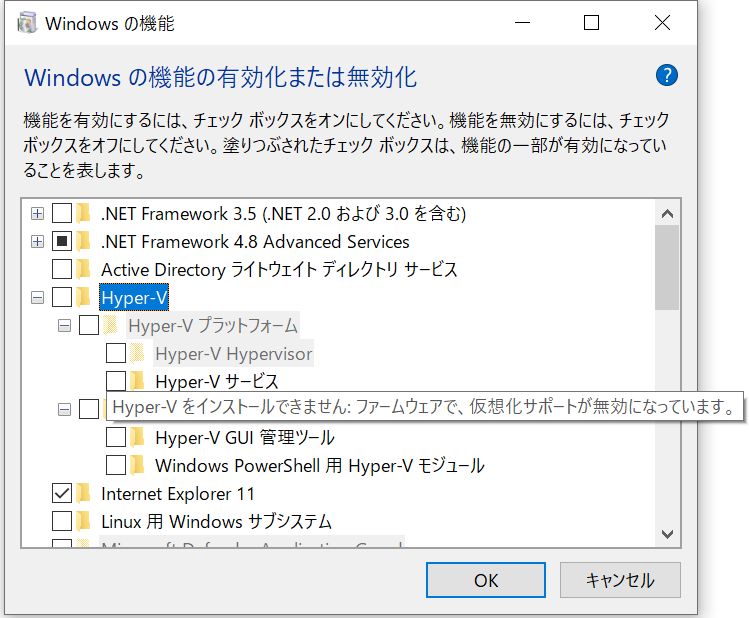
Task: Collapse the Hyper-V tree node
Action: coord(37,298)
